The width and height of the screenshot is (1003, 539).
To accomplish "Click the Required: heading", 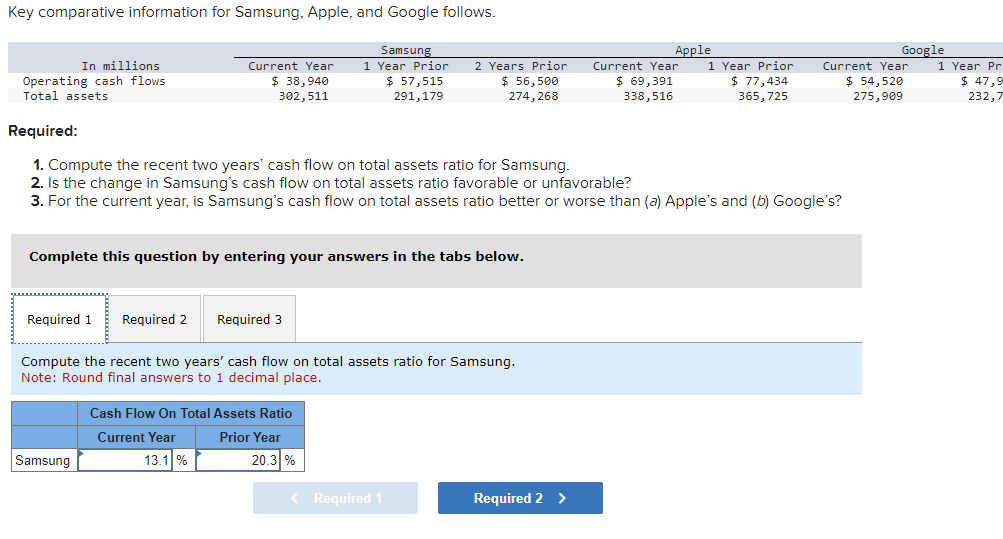I will click(43, 131).
